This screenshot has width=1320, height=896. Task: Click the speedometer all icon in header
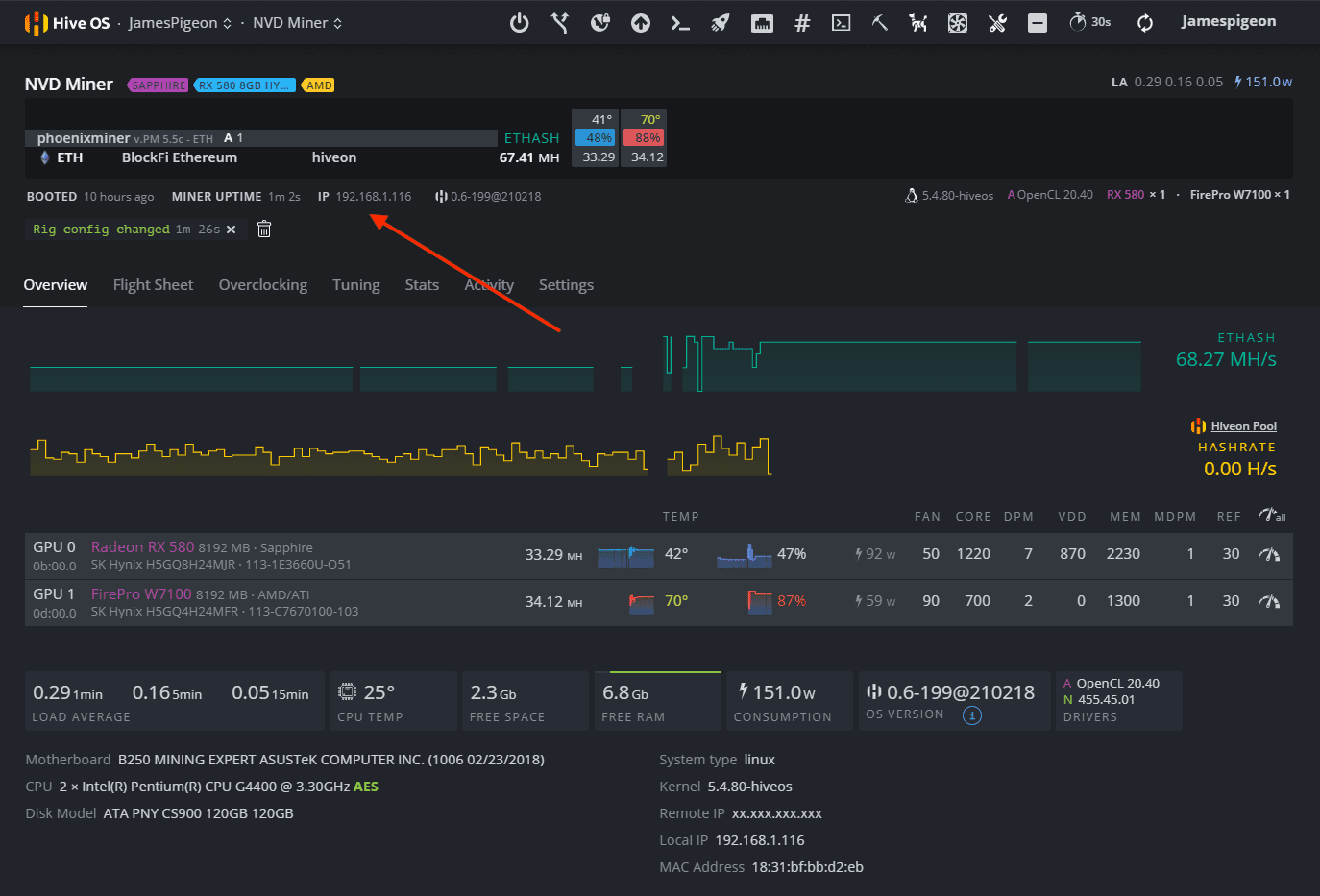(x=1271, y=516)
